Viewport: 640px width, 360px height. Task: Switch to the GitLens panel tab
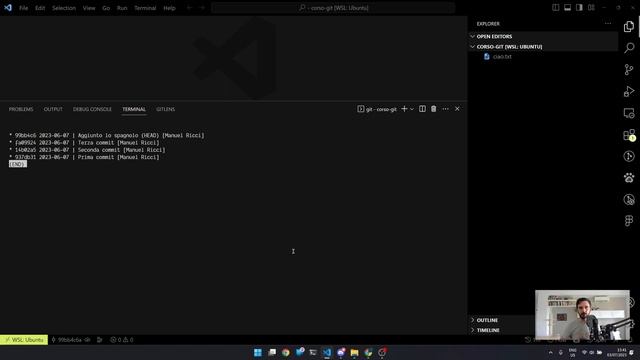(x=165, y=109)
